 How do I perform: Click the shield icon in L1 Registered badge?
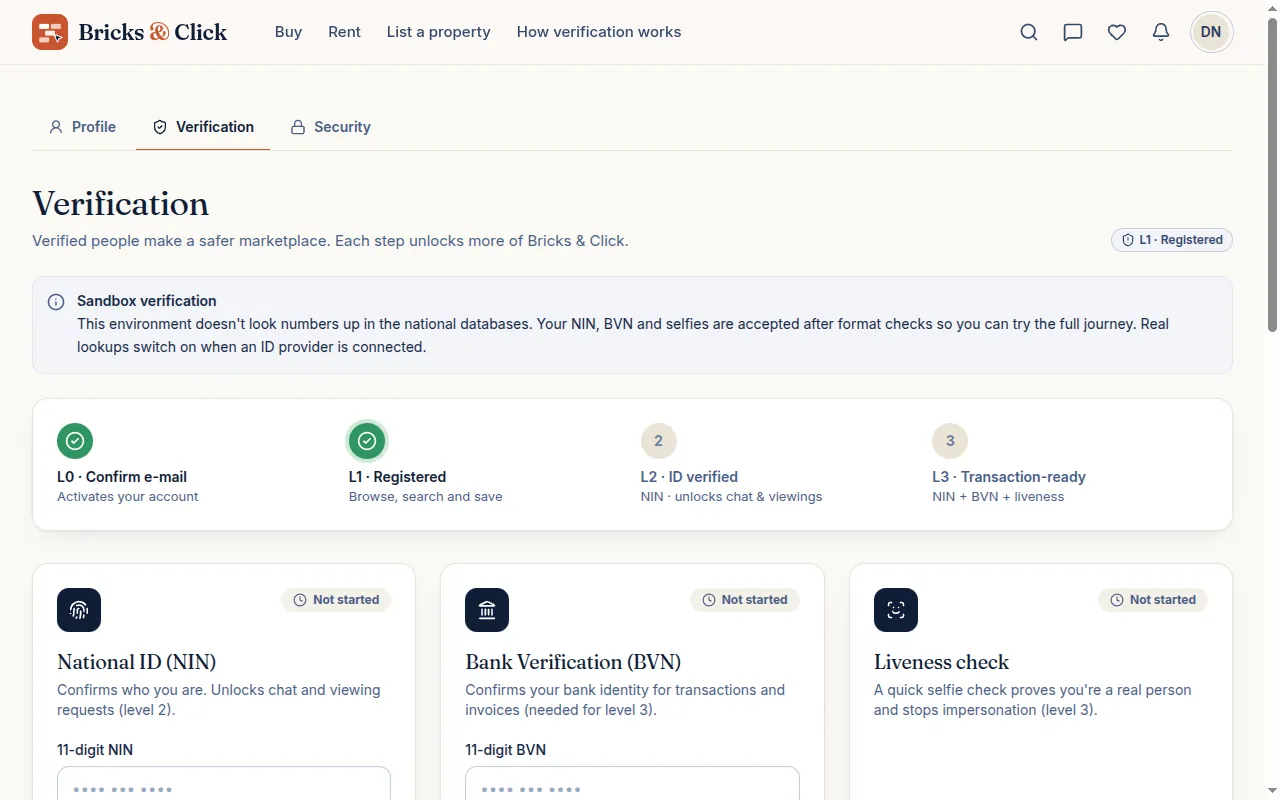(1128, 240)
